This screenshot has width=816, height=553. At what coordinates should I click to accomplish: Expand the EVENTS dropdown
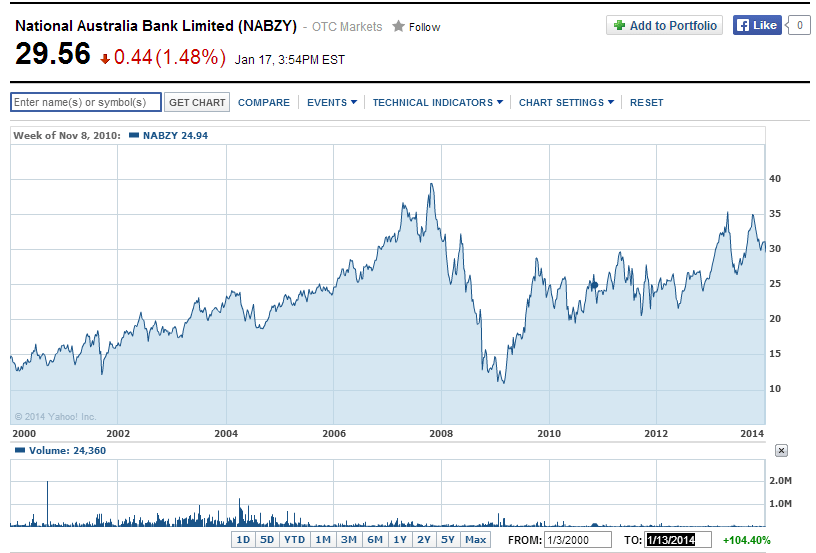tap(332, 102)
